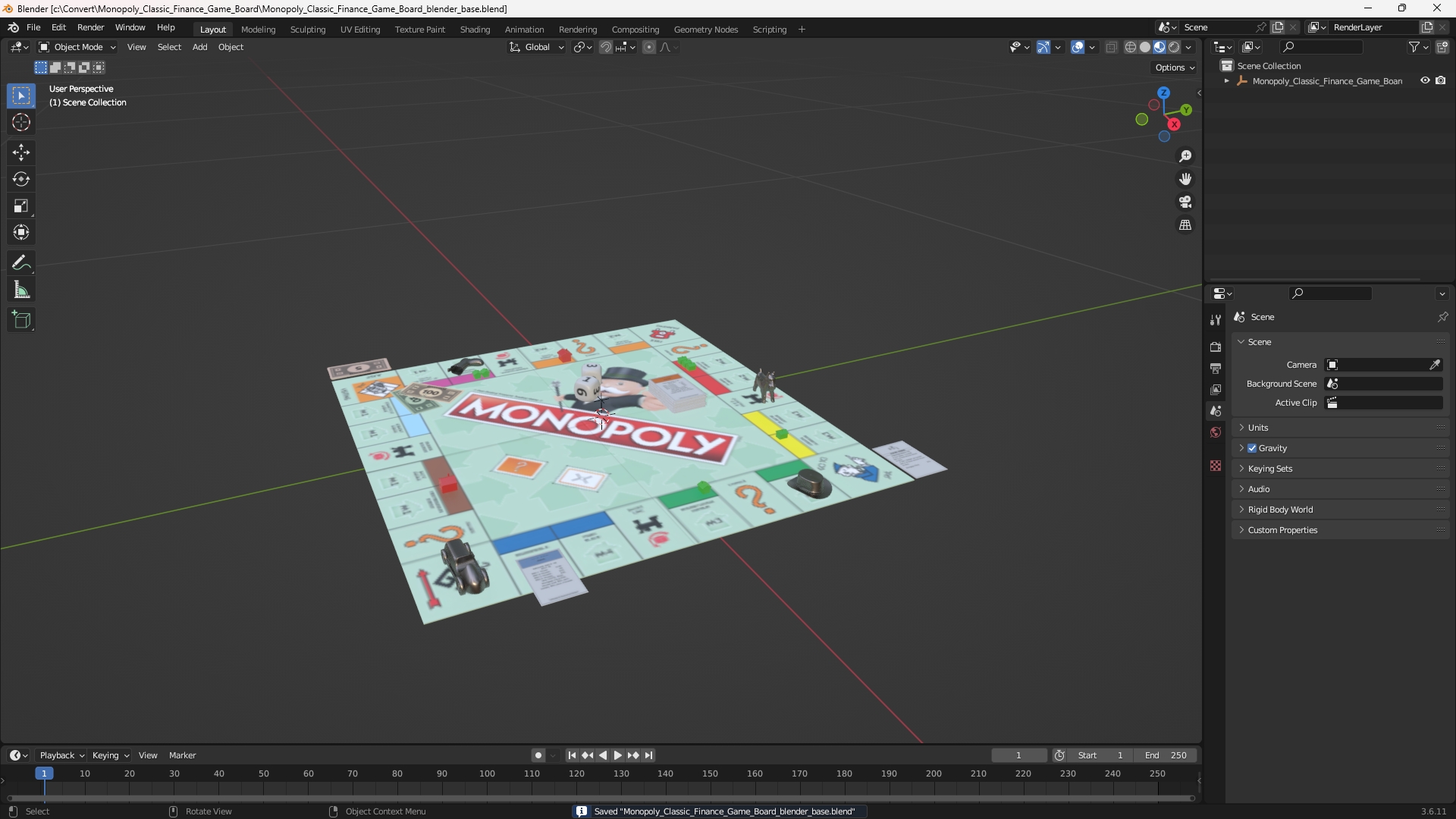Switch to the UV Editing workspace tab
This screenshot has width=1456, height=819.
360,30
